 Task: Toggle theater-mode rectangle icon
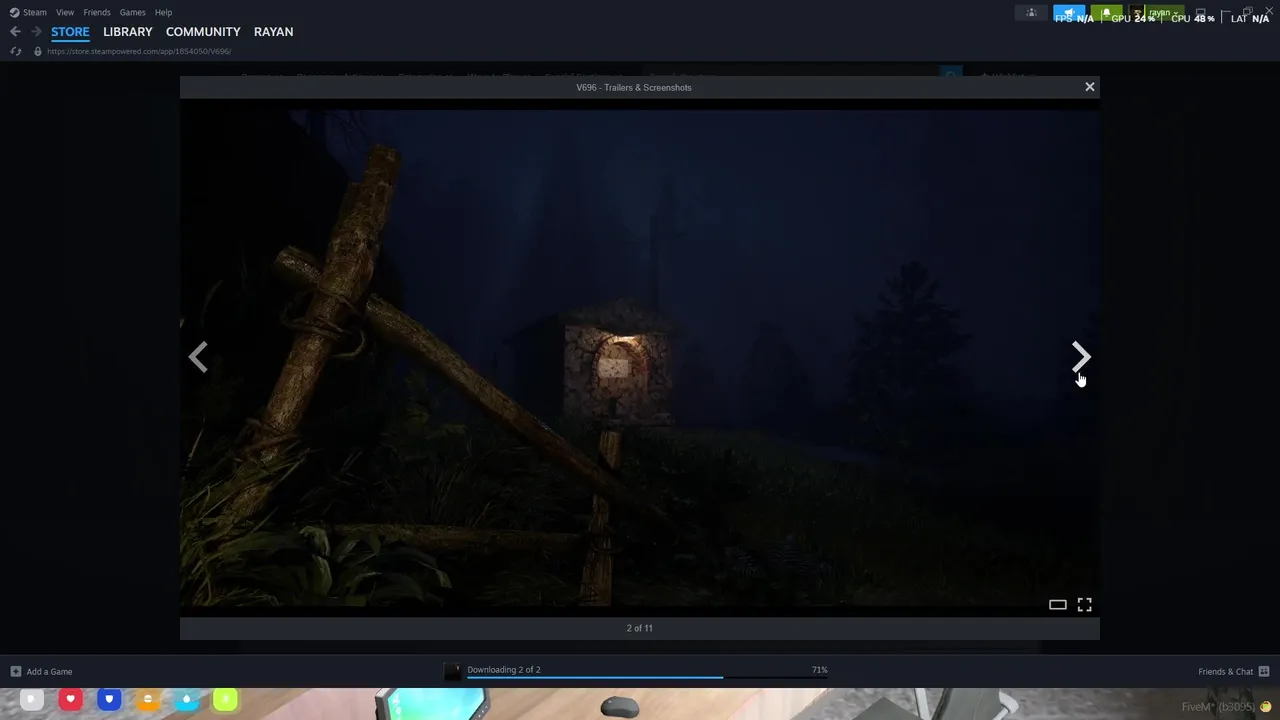point(1058,605)
